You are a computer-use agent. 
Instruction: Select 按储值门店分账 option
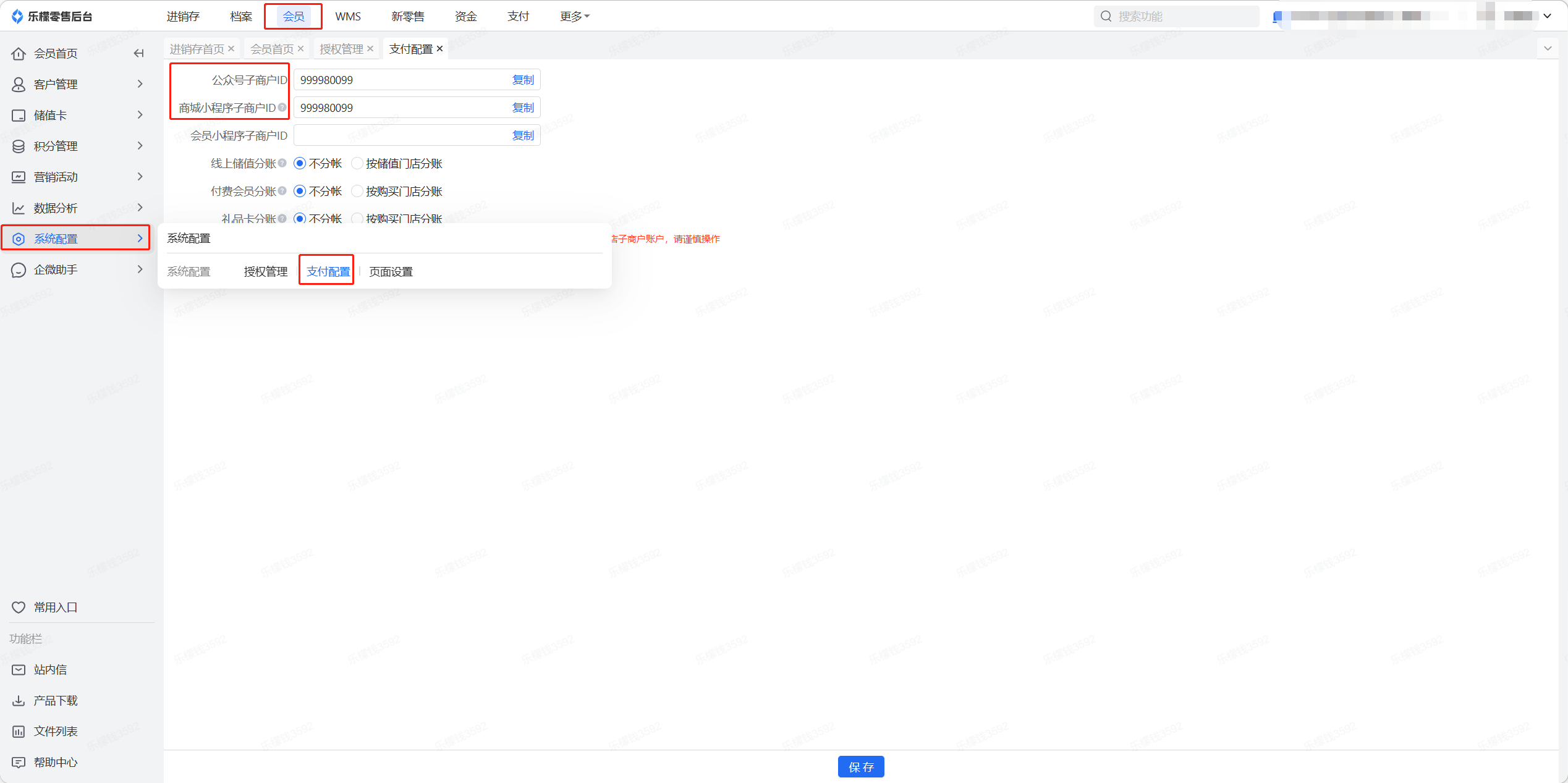(357, 163)
